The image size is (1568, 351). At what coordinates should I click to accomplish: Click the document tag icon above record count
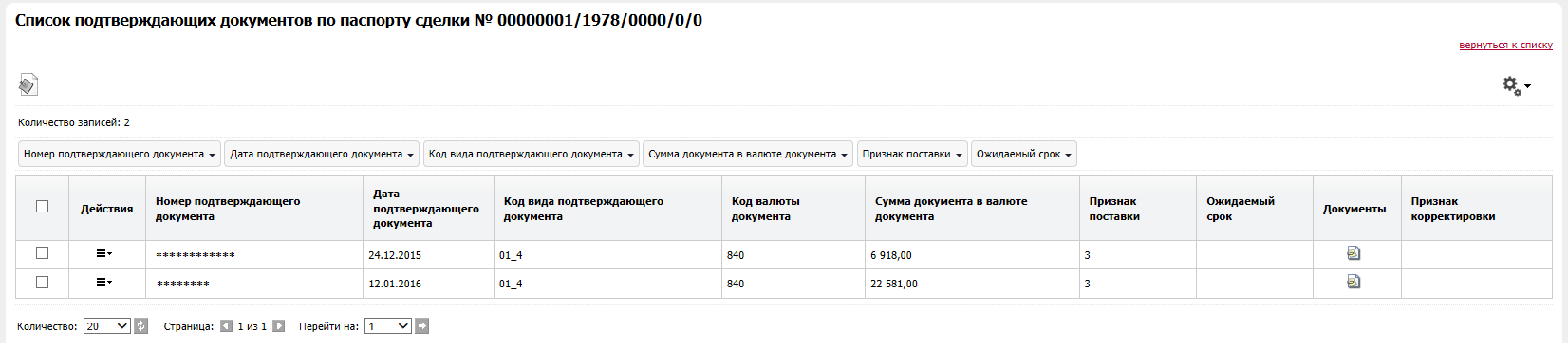[x=28, y=85]
